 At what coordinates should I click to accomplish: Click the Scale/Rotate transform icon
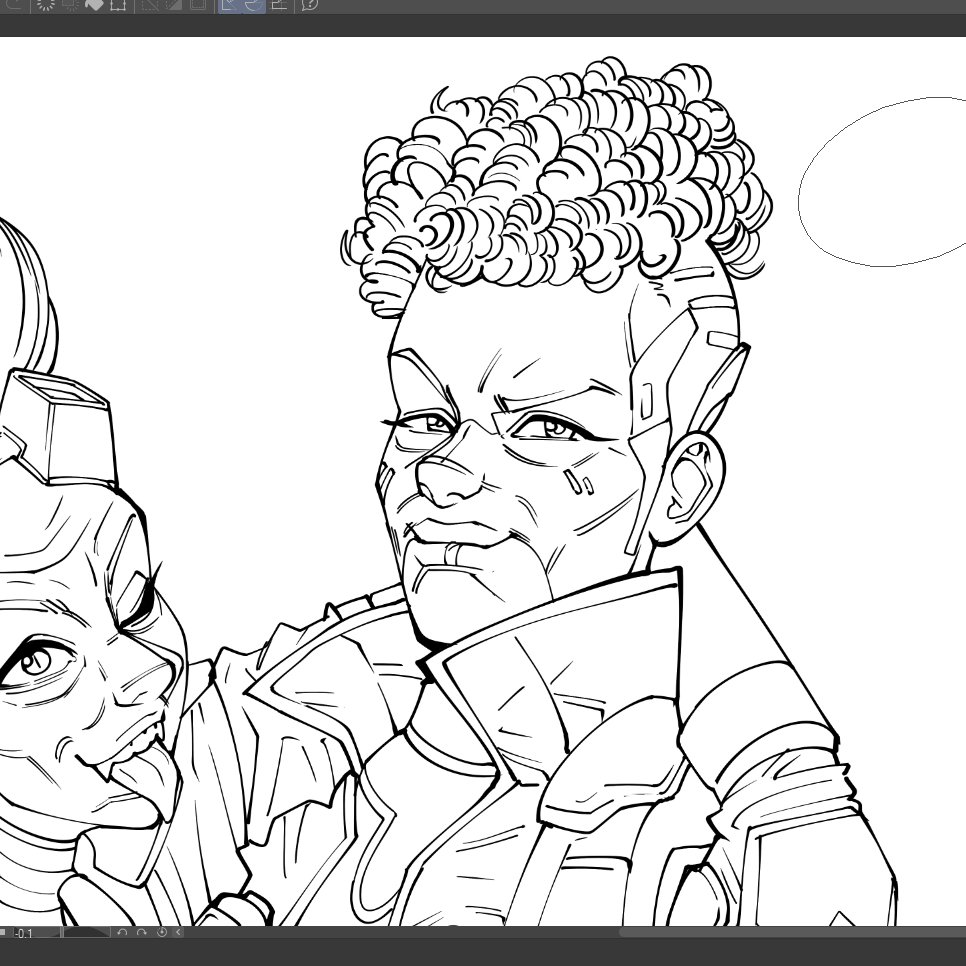(x=118, y=5)
